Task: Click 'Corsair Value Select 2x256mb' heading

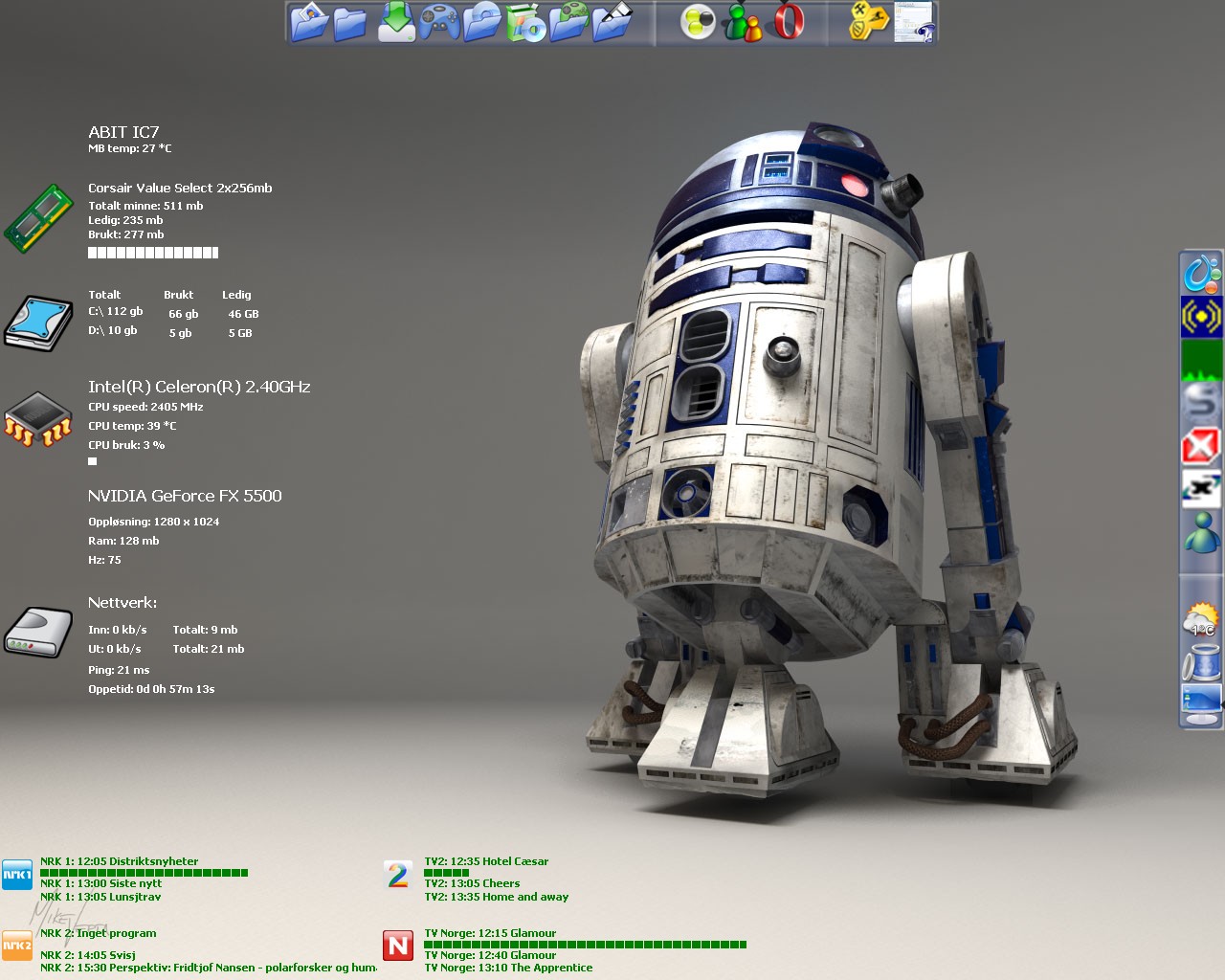Action: (180, 189)
